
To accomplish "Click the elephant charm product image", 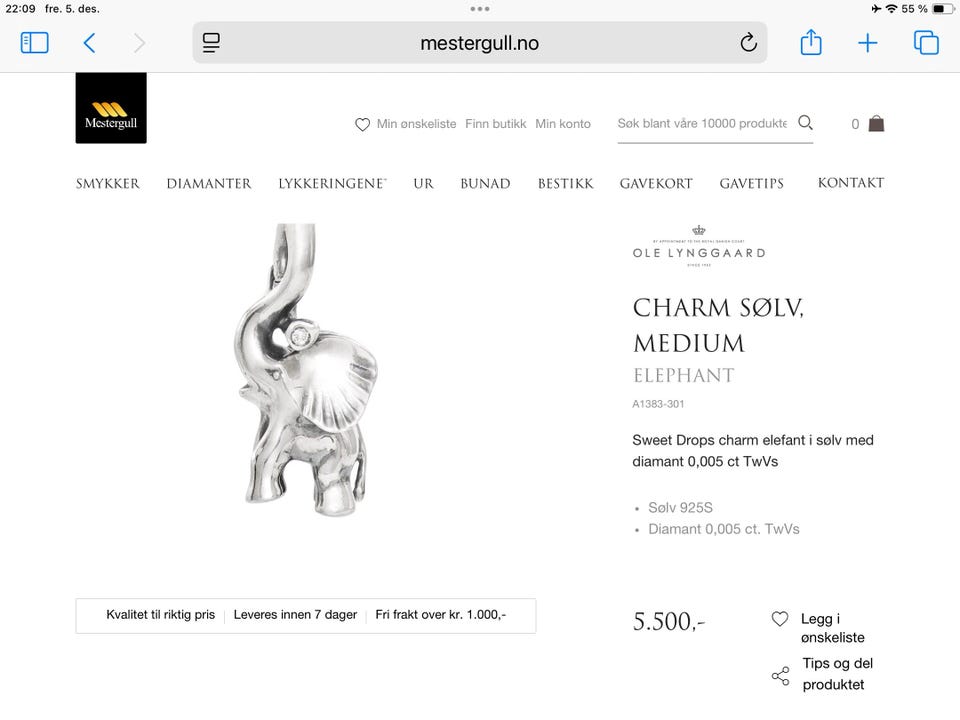I will pos(306,370).
